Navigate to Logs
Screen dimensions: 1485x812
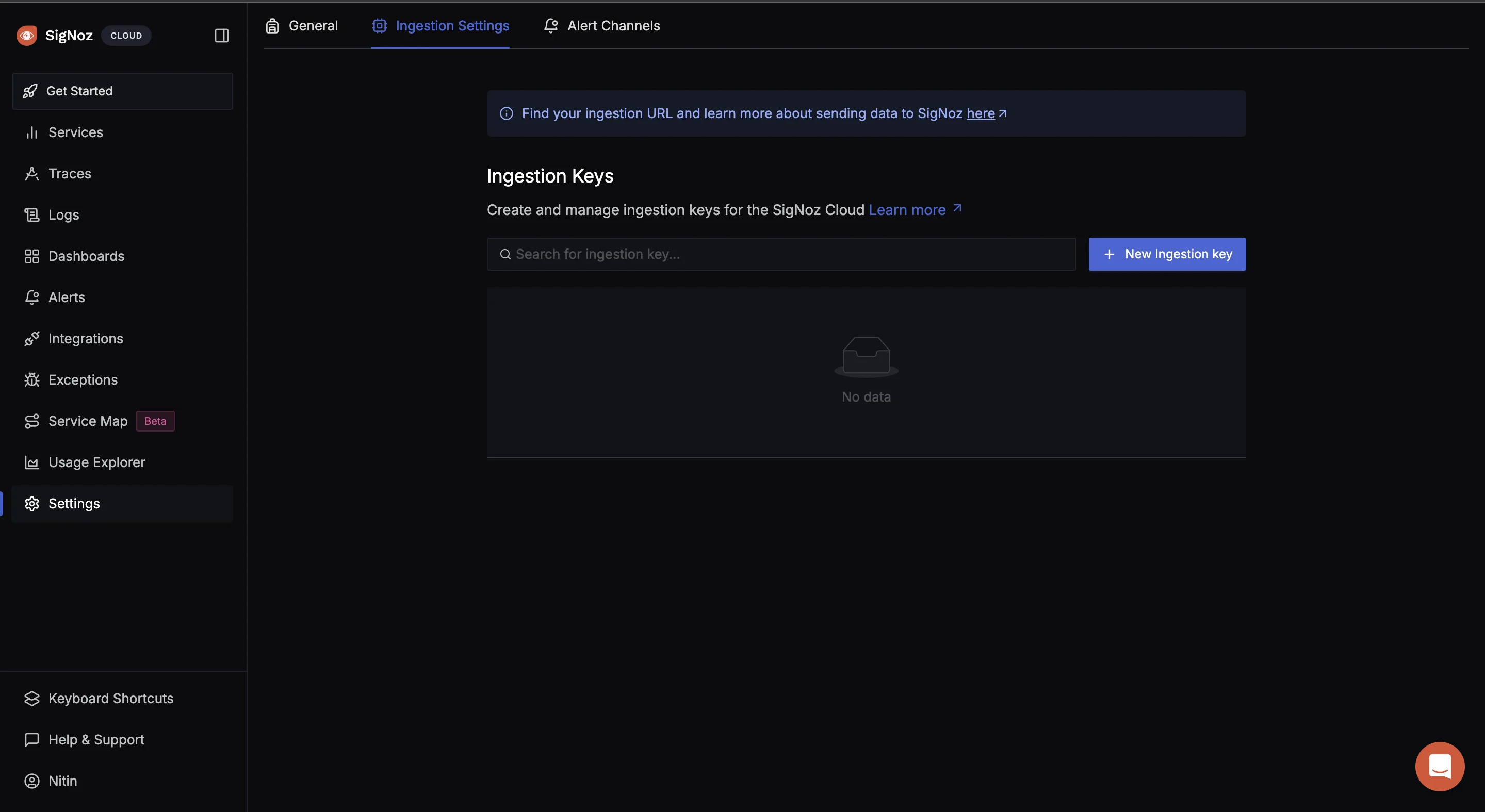click(123, 215)
